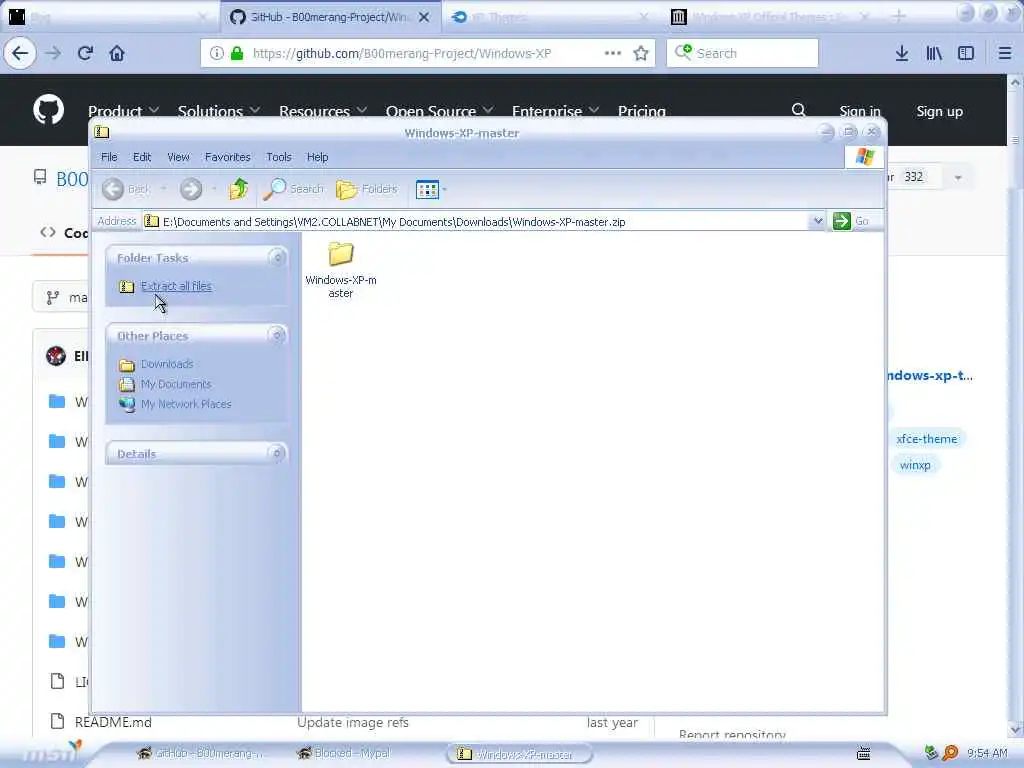Open star button dropdown arrow

958,177
